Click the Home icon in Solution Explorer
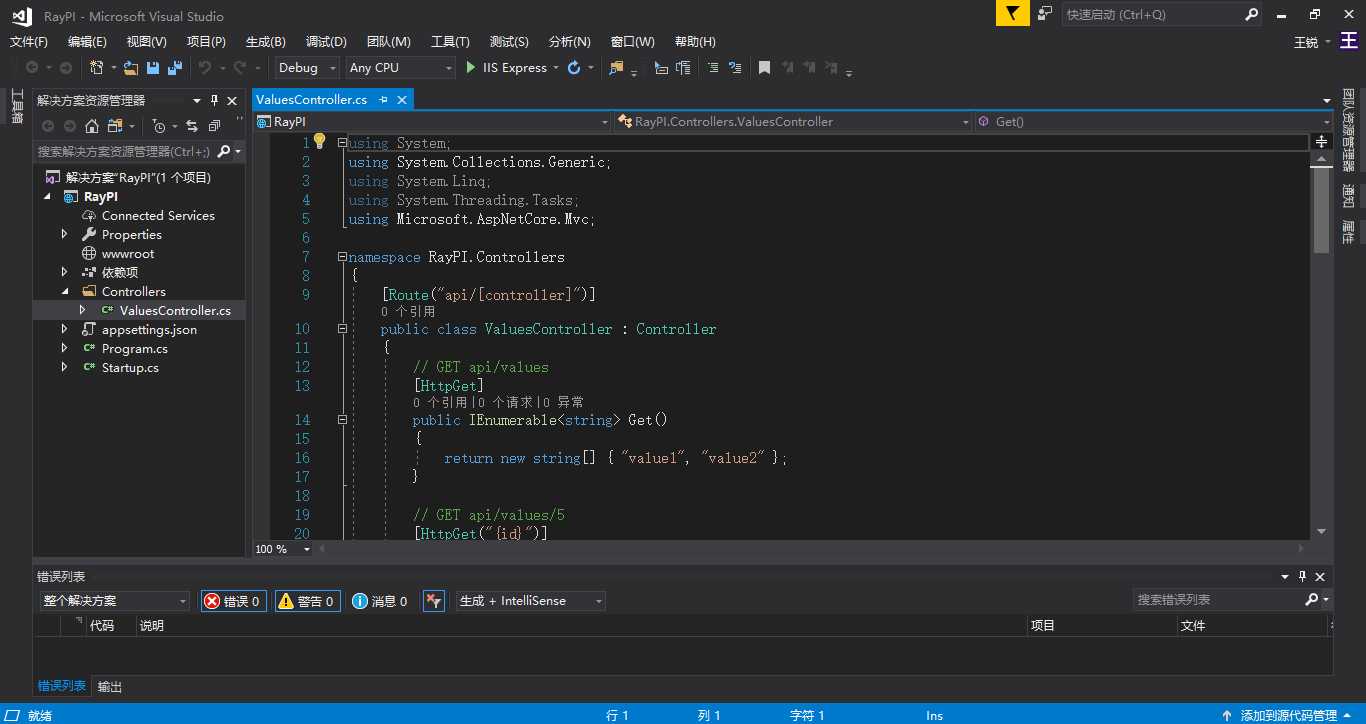 pos(92,126)
